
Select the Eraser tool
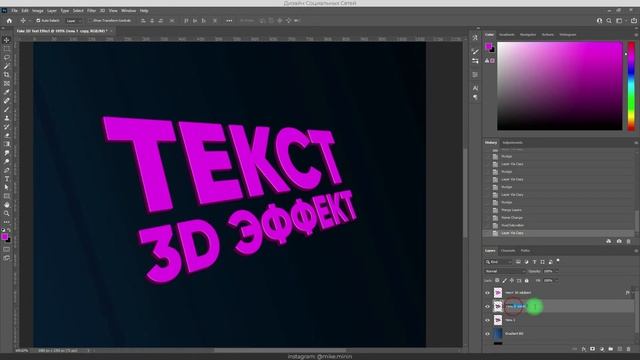pyautogui.click(x=7, y=135)
